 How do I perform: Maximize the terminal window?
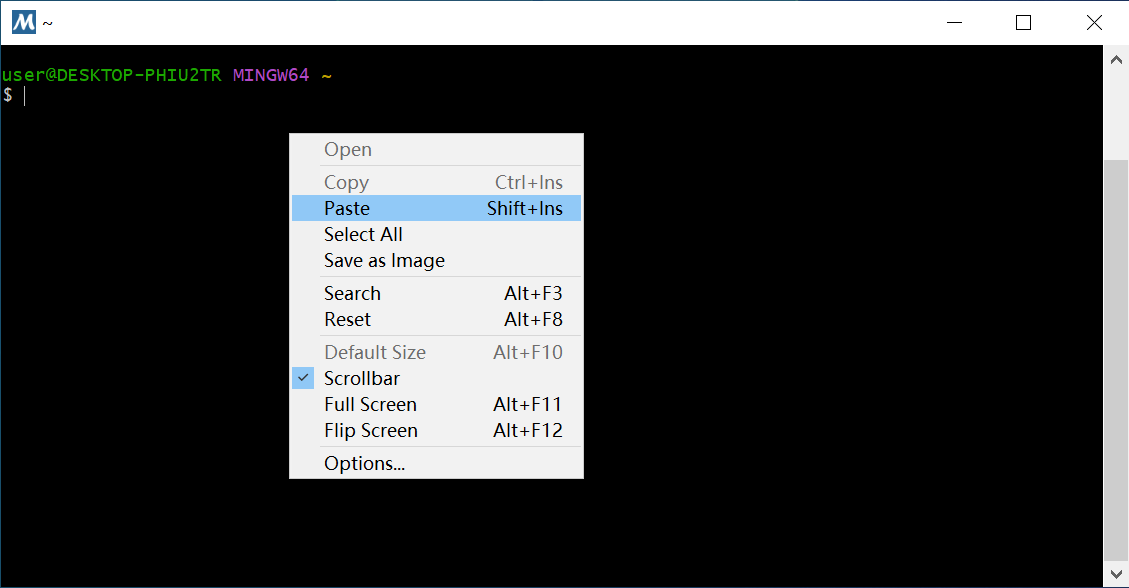pyautogui.click(x=1023, y=22)
